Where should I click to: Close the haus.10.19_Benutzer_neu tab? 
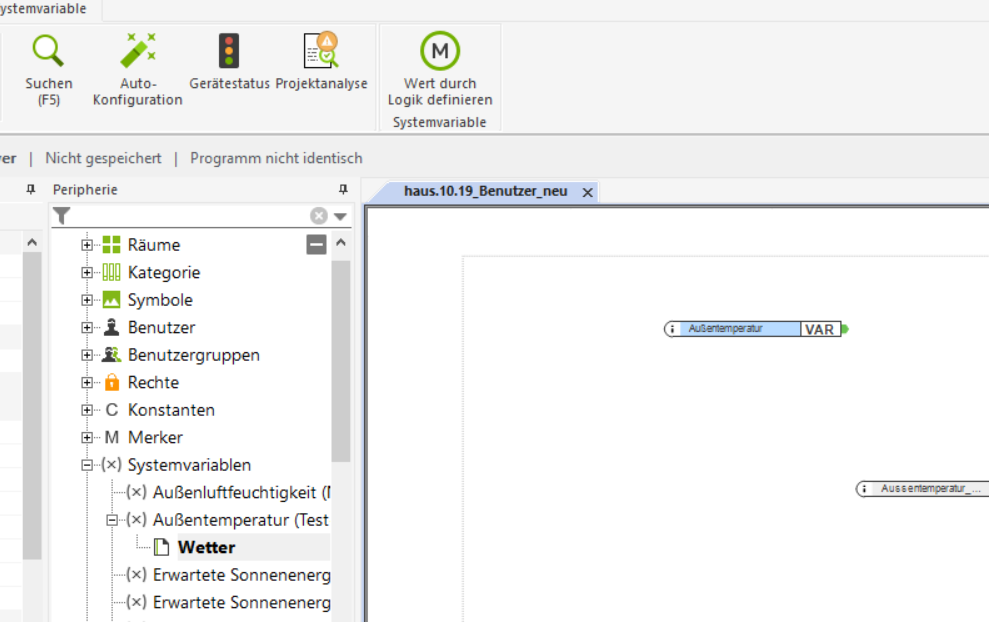point(587,192)
